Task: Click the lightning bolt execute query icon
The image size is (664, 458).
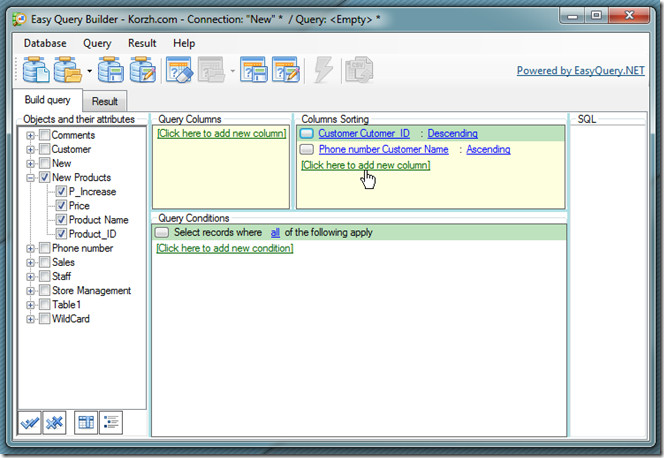Action: point(323,69)
